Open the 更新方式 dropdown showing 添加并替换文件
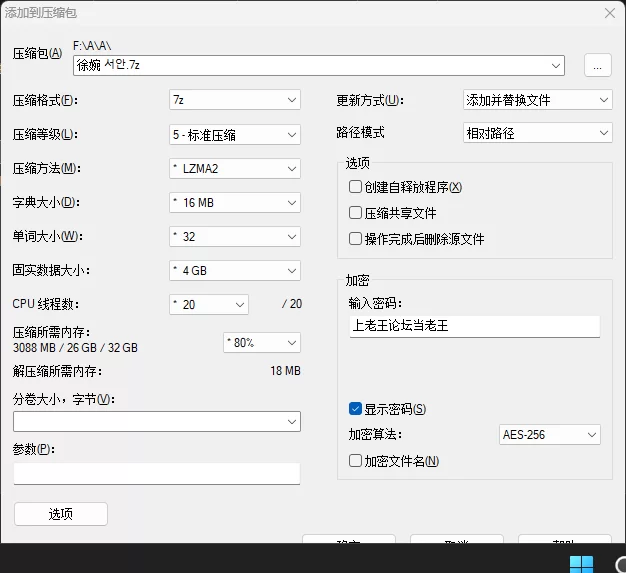The height and width of the screenshot is (573, 626). coord(537,100)
